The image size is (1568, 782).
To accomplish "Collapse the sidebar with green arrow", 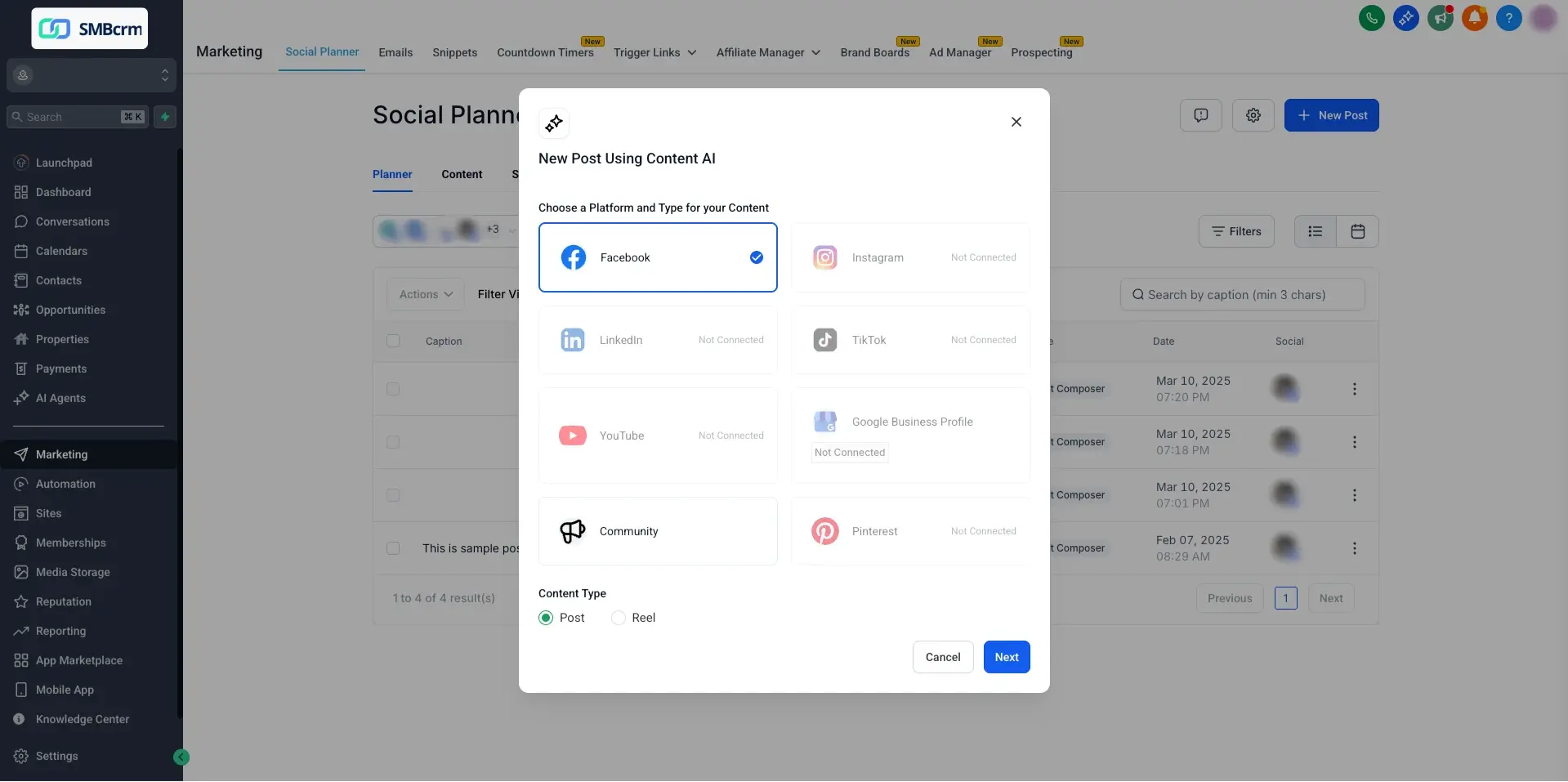I will [x=181, y=757].
